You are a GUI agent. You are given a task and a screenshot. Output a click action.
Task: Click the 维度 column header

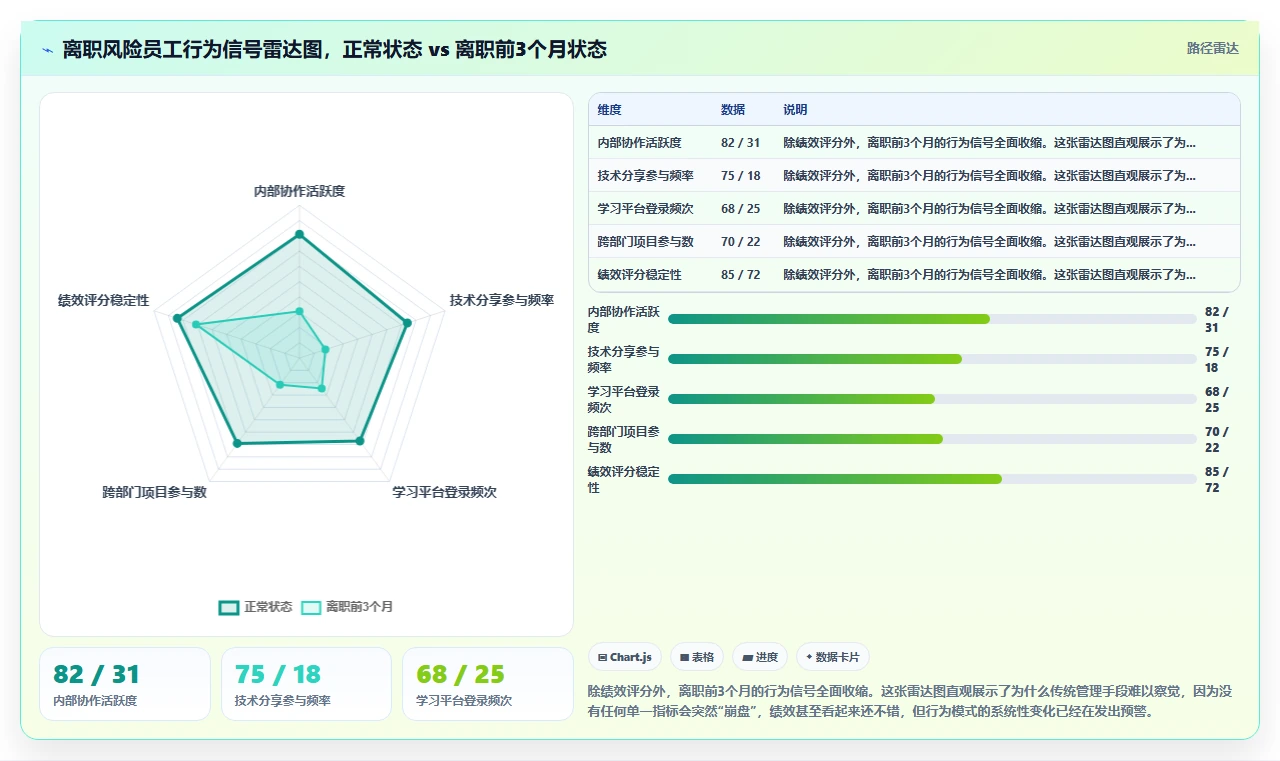click(610, 110)
